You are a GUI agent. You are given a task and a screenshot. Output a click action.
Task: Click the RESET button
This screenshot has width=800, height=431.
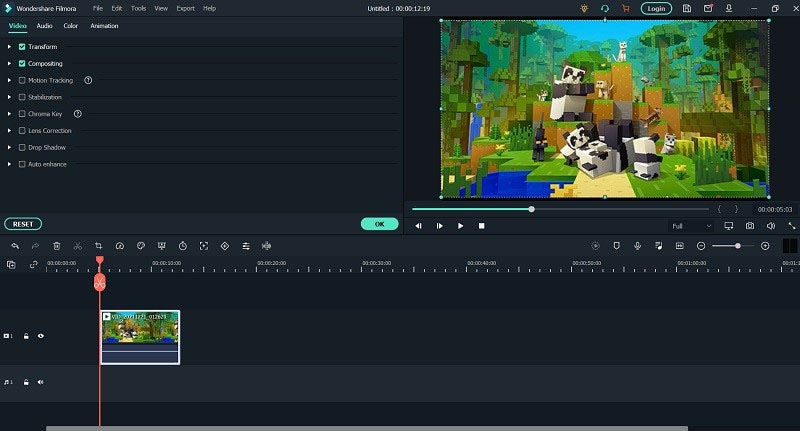[x=23, y=224]
